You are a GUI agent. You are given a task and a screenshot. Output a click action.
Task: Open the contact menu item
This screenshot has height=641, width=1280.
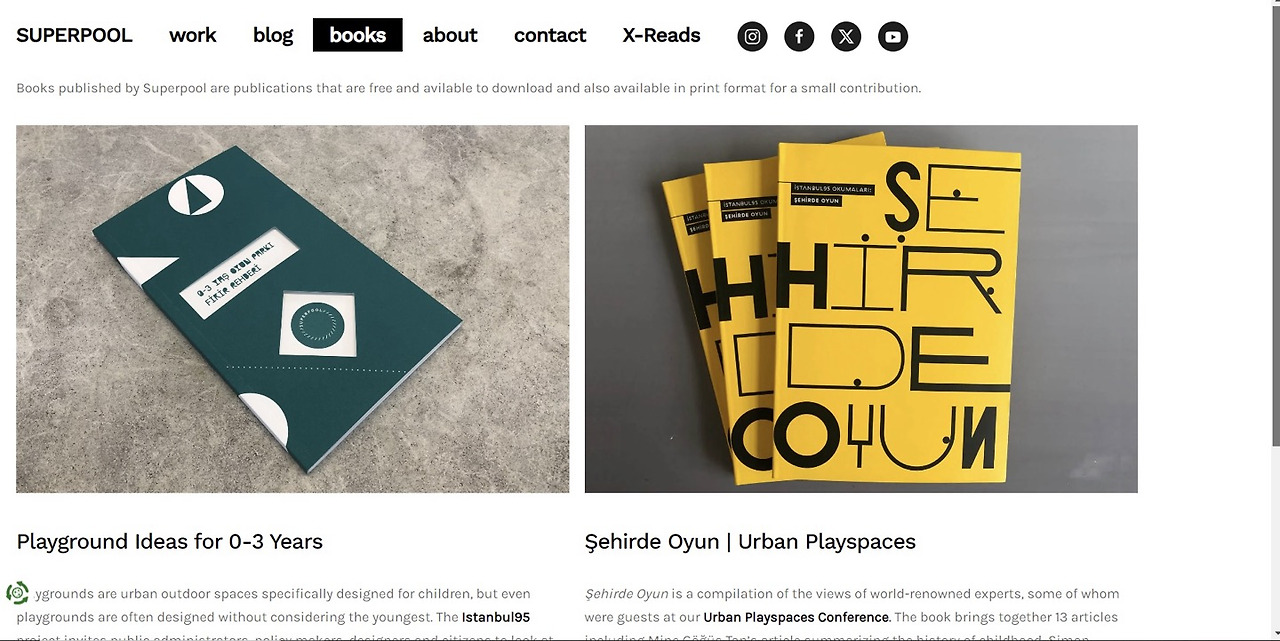pyautogui.click(x=550, y=35)
